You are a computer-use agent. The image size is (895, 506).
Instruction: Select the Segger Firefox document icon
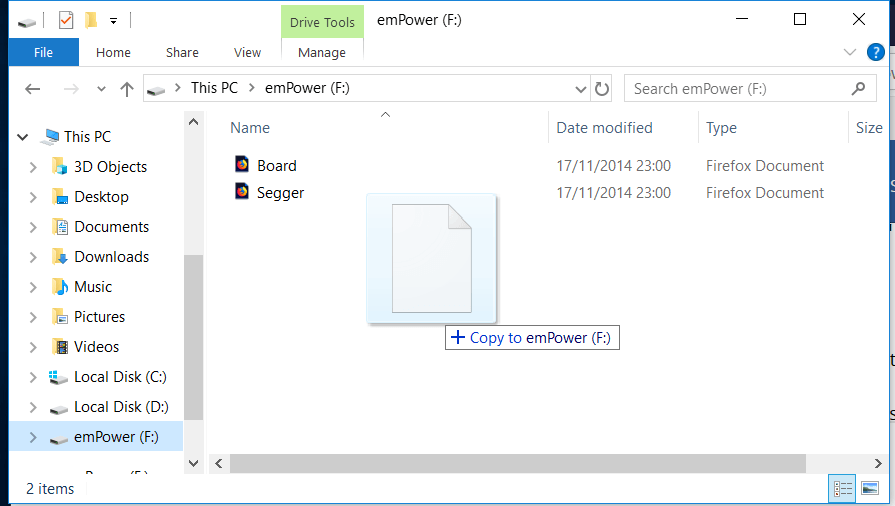tap(242, 191)
